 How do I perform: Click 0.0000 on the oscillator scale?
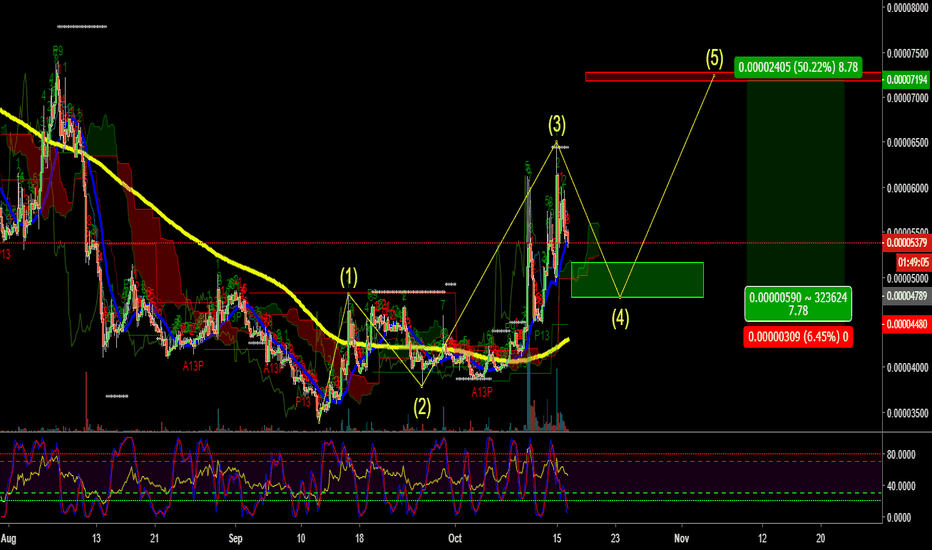(899, 518)
